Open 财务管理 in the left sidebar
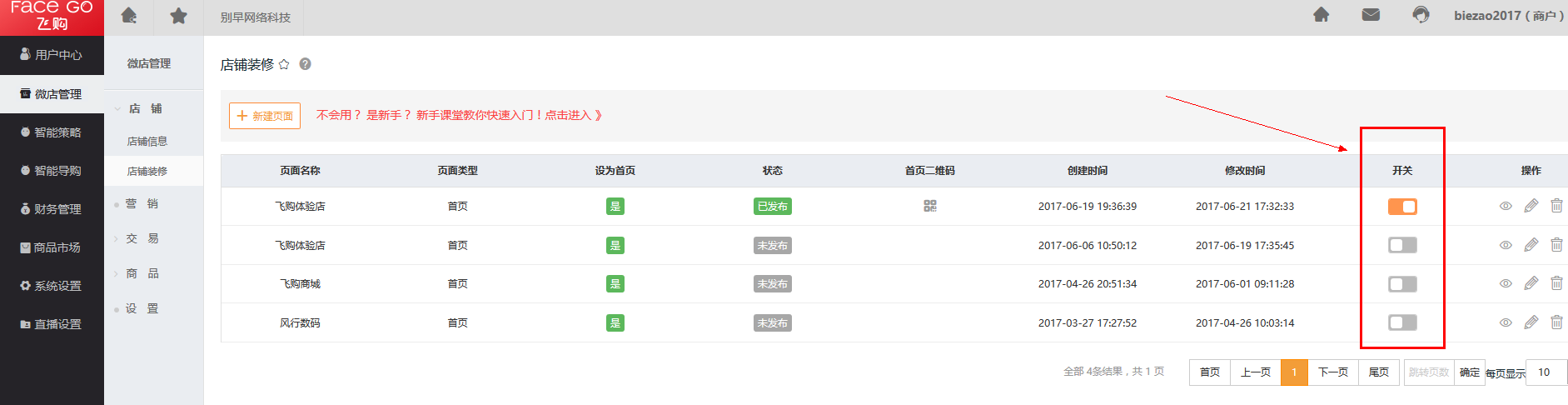 (52, 209)
